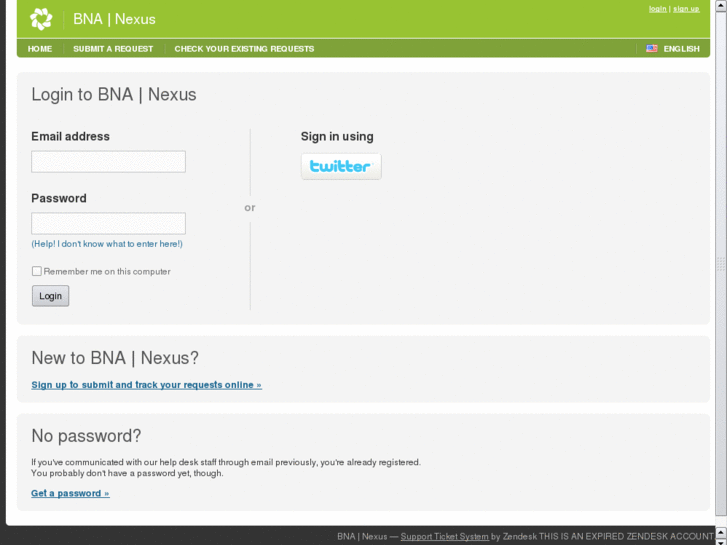The image size is (727, 545).
Task: Click the login link in top right corner
Action: click(657, 9)
